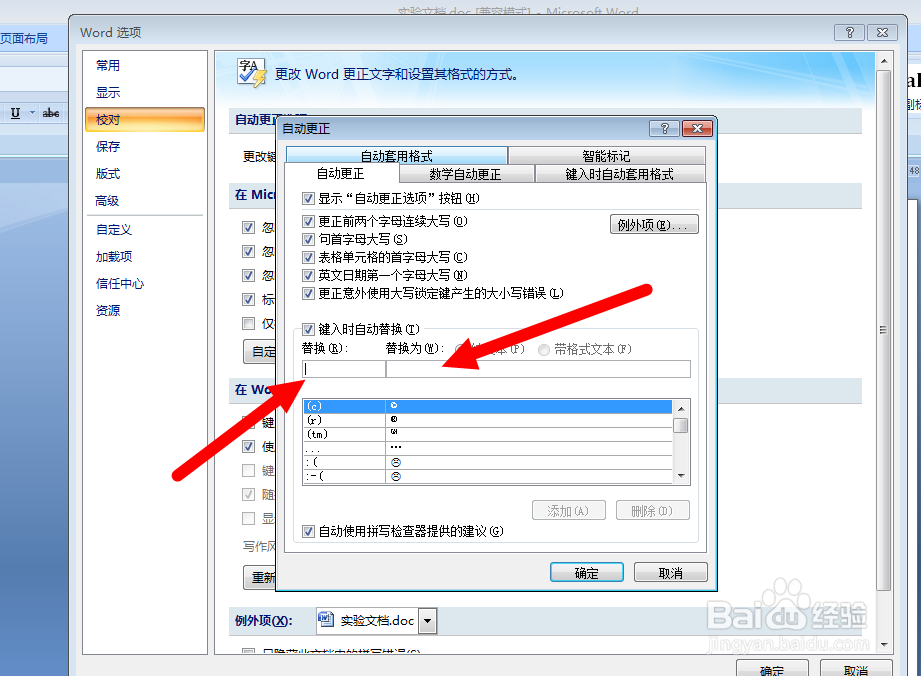Toggle 表格单元格的首字母大写 checkbox

308,257
